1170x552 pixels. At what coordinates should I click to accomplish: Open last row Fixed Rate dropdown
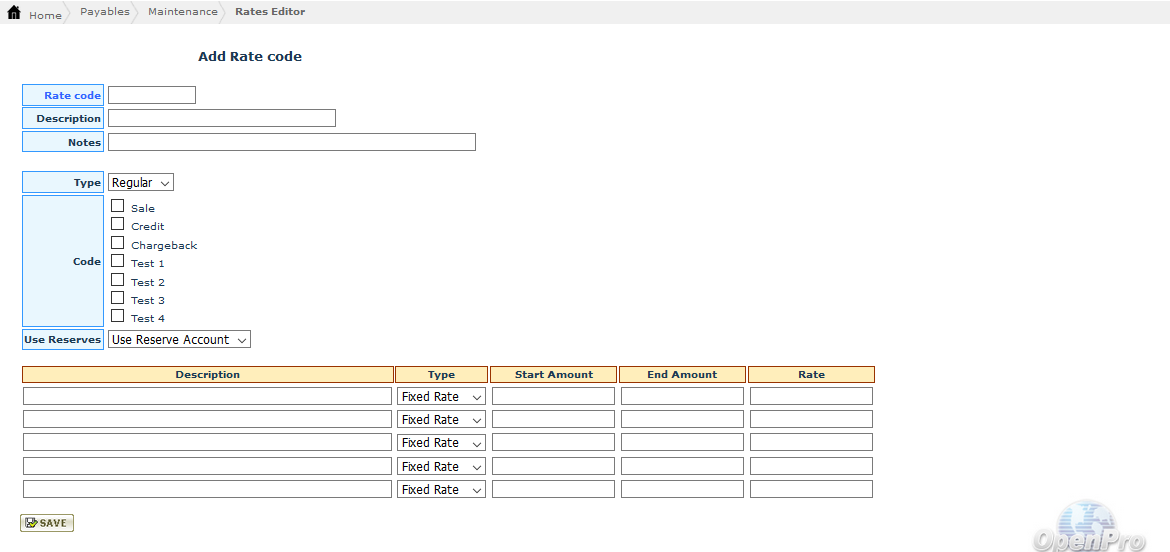coord(442,490)
